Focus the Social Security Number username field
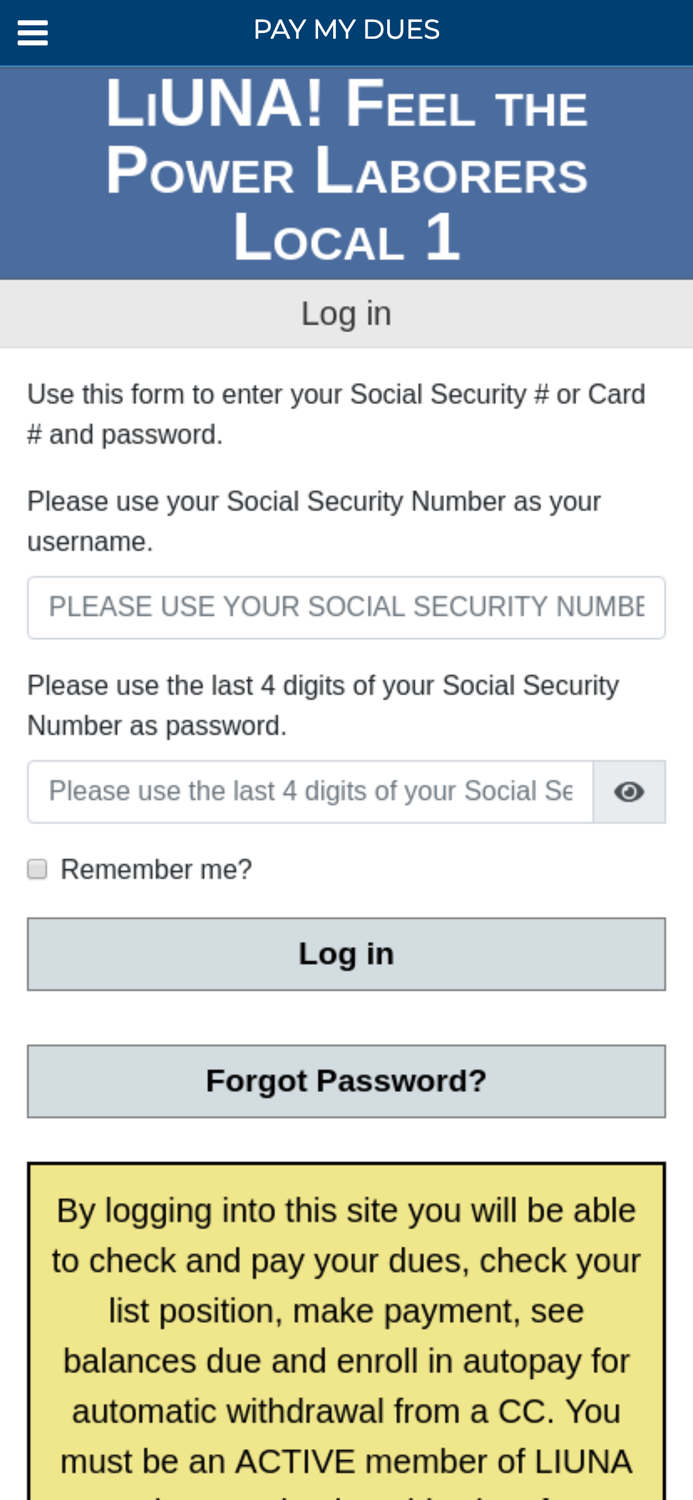Screen dimensions: 693x1500 click(x=346, y=607)
